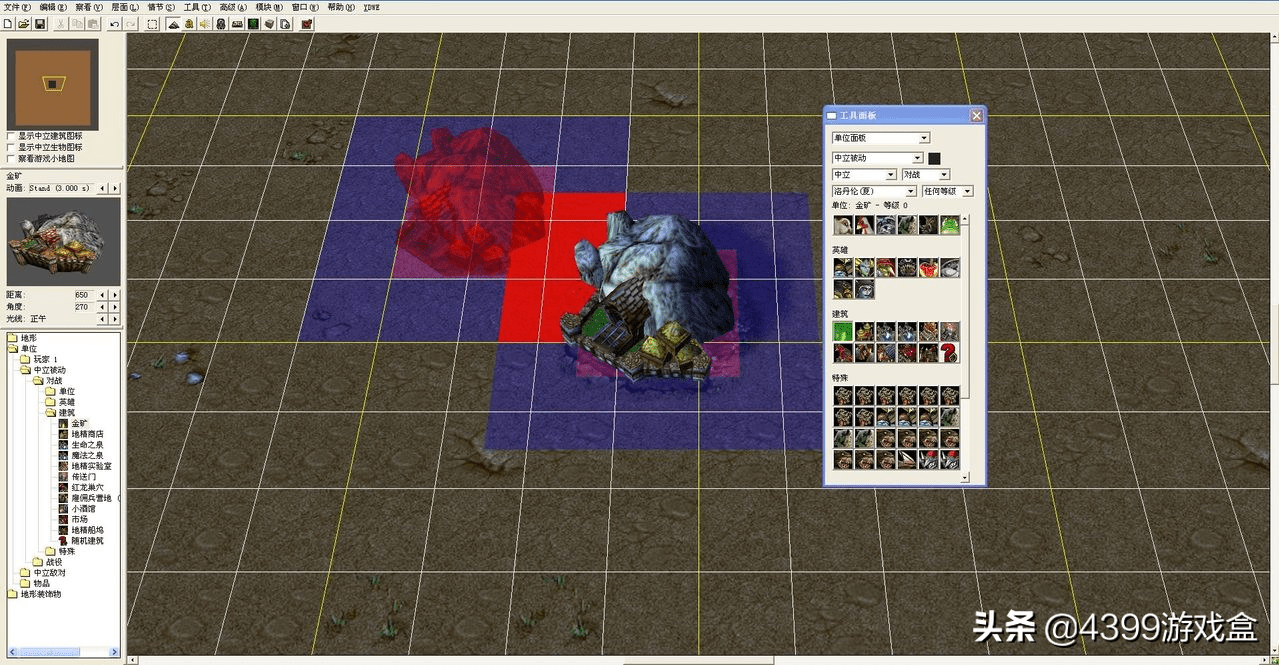Open the 工具 menu
Image resolution: width=1279 pixels, height=665 pixels.
pyautogui.click(x=197, y=7)
